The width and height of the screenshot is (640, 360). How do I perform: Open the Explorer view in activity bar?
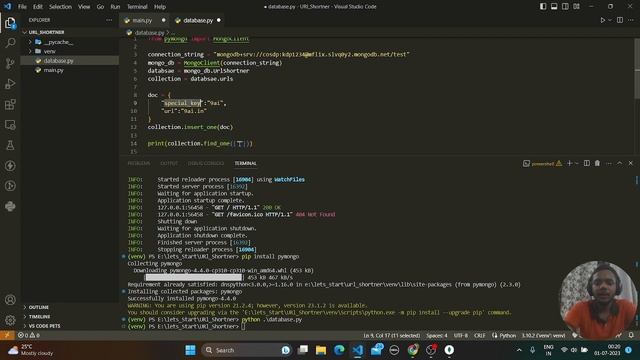coord(10,23)
